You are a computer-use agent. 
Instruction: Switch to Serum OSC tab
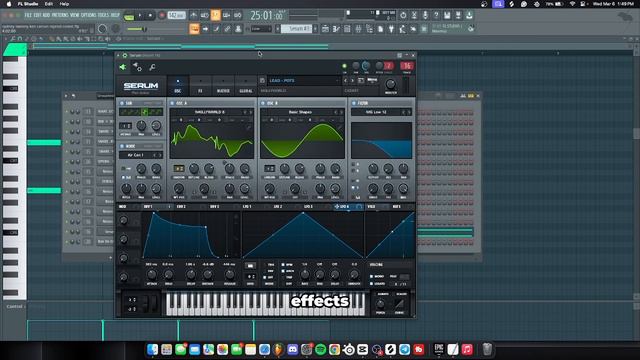tap(178, 86)
